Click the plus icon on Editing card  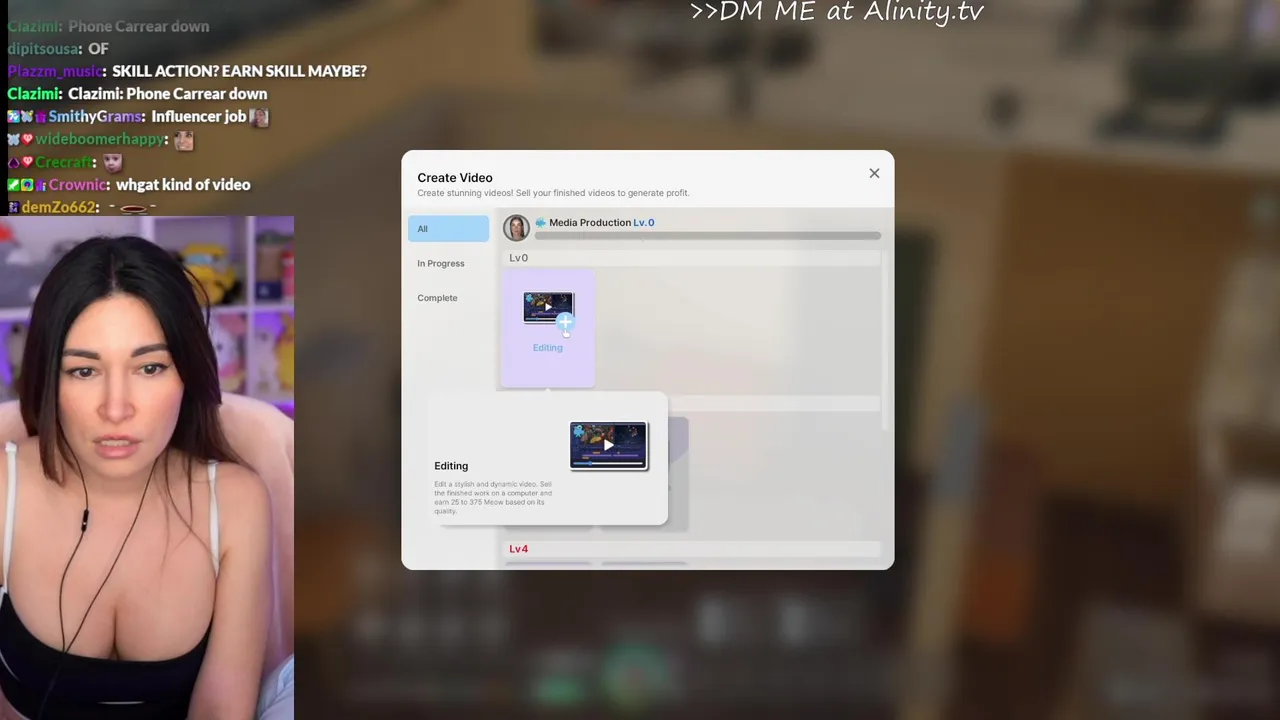pos(566,322)
